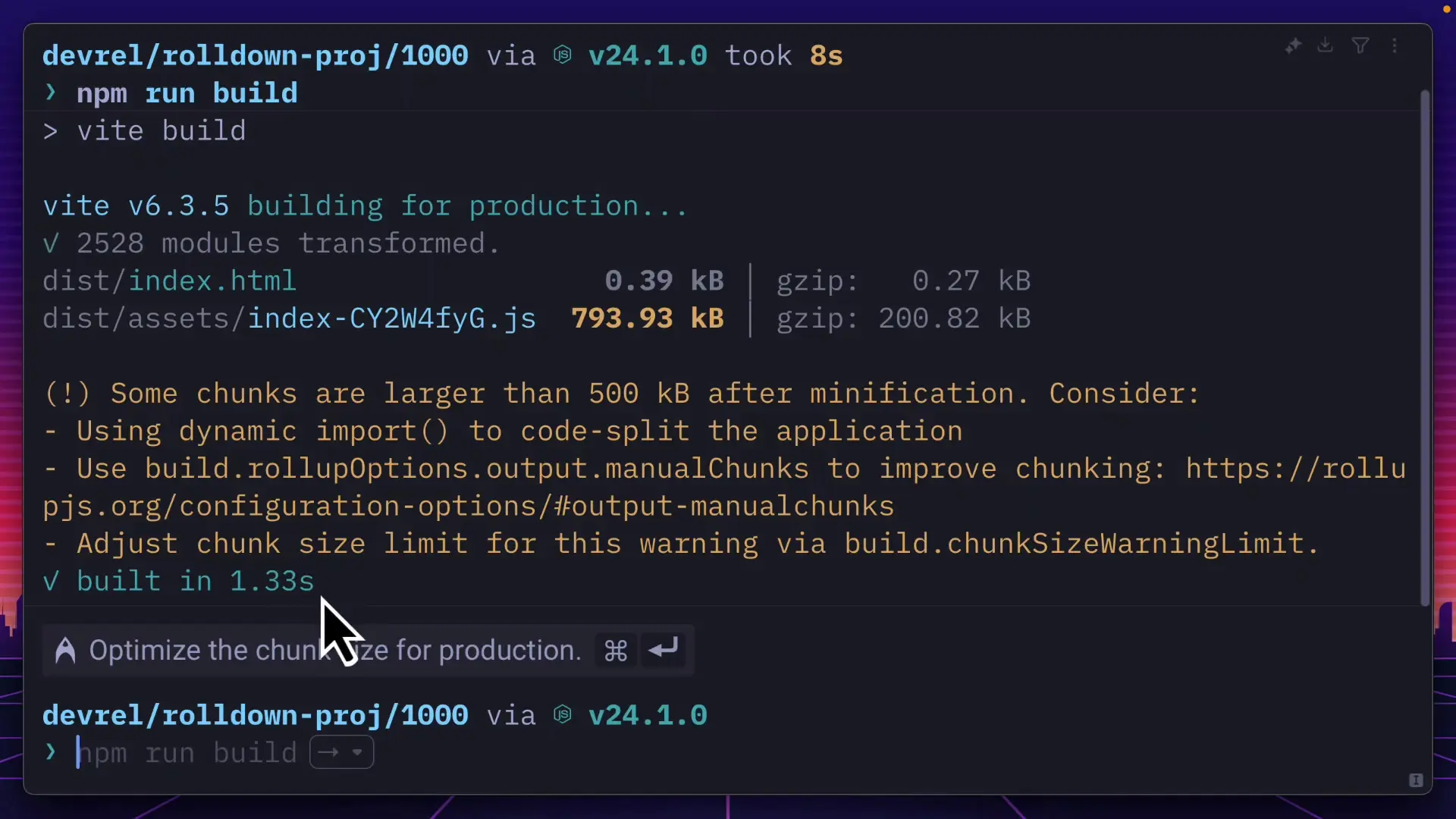
Task: Click the Return key icon in suggestion chip
Action: 664,650
